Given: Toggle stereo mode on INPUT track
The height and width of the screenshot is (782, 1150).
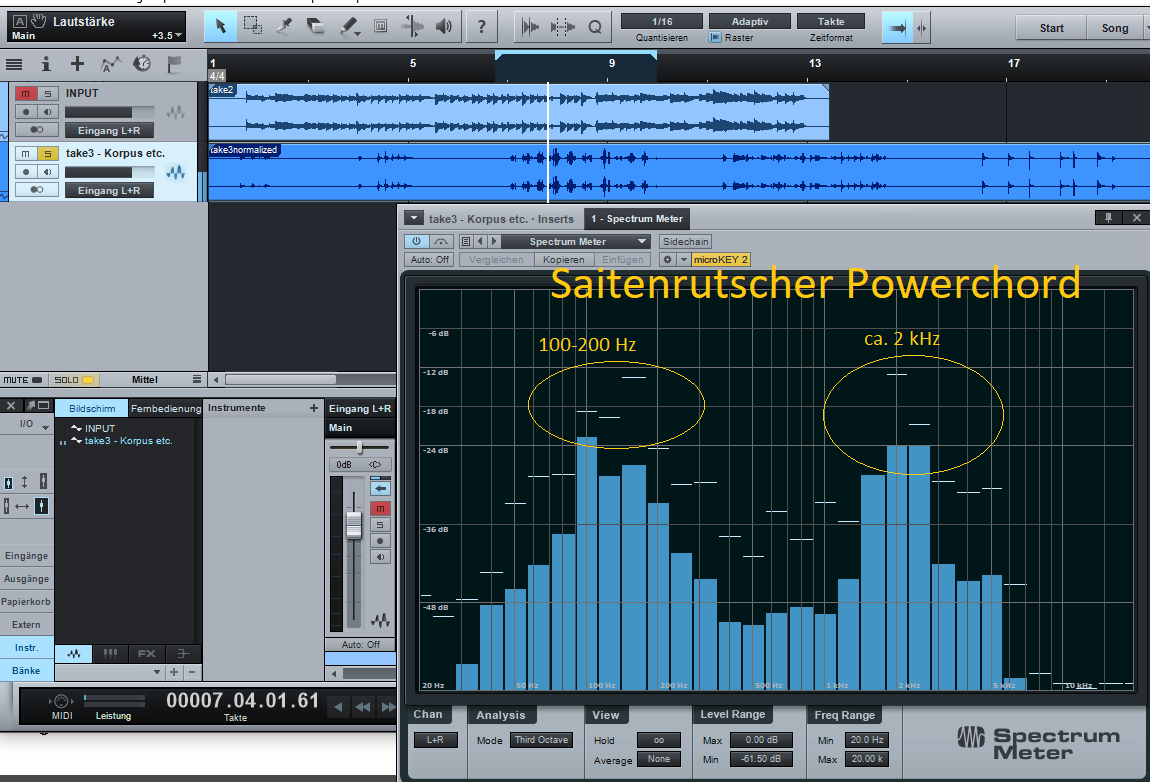Looking at the screenshot, I should [37, 130].
